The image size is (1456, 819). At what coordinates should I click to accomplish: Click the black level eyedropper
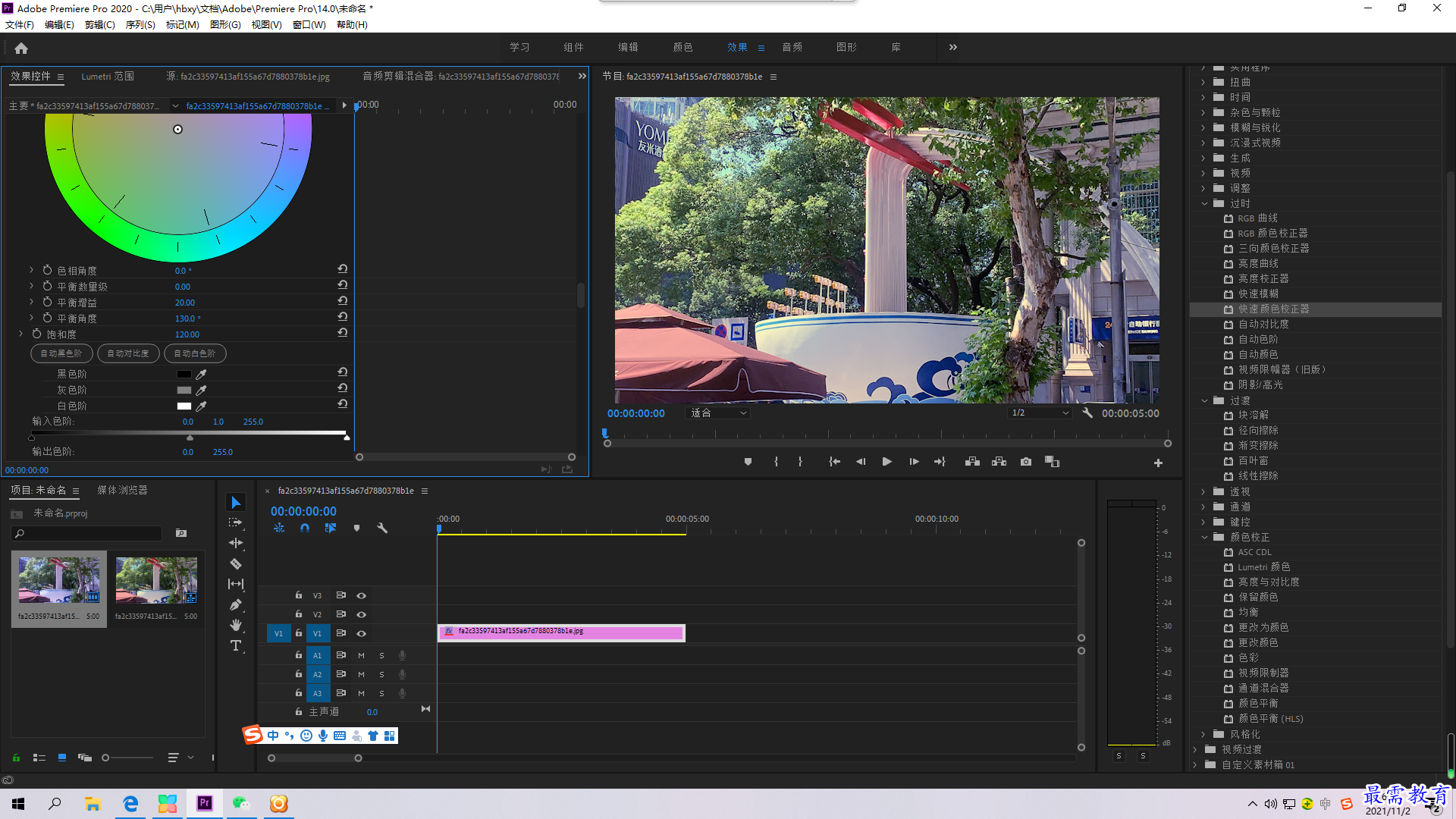pos(201,375)
